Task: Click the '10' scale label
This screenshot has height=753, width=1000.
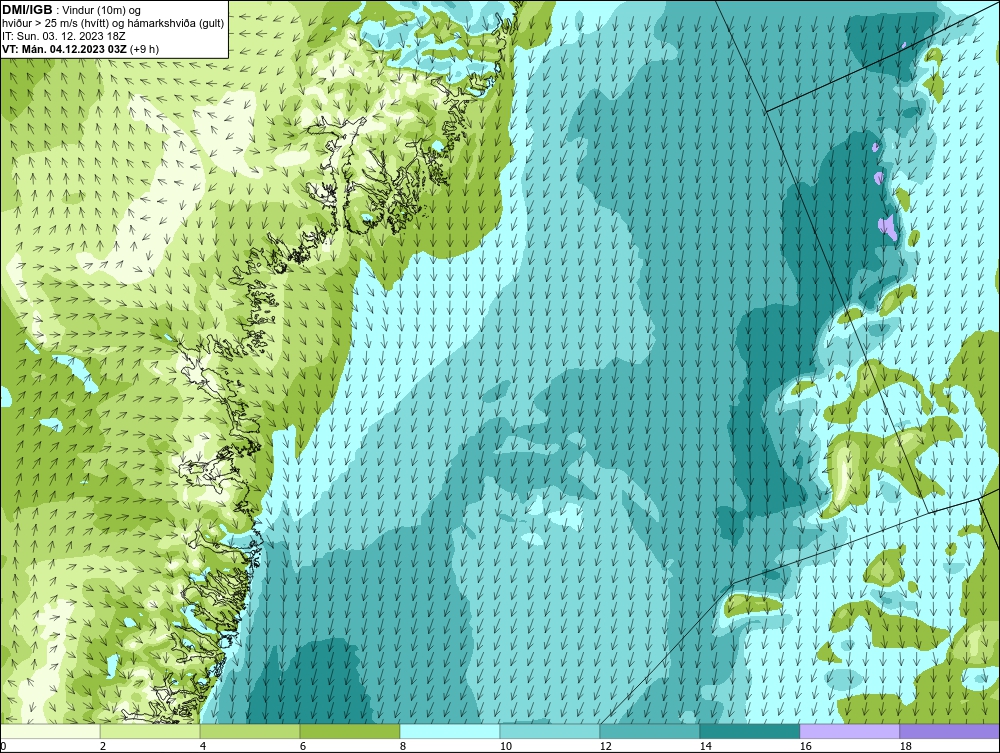Action: click(506, 746)
